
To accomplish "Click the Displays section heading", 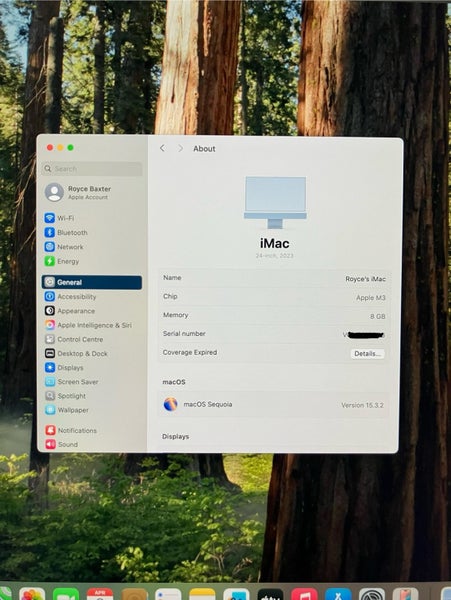I will point(175,436).
